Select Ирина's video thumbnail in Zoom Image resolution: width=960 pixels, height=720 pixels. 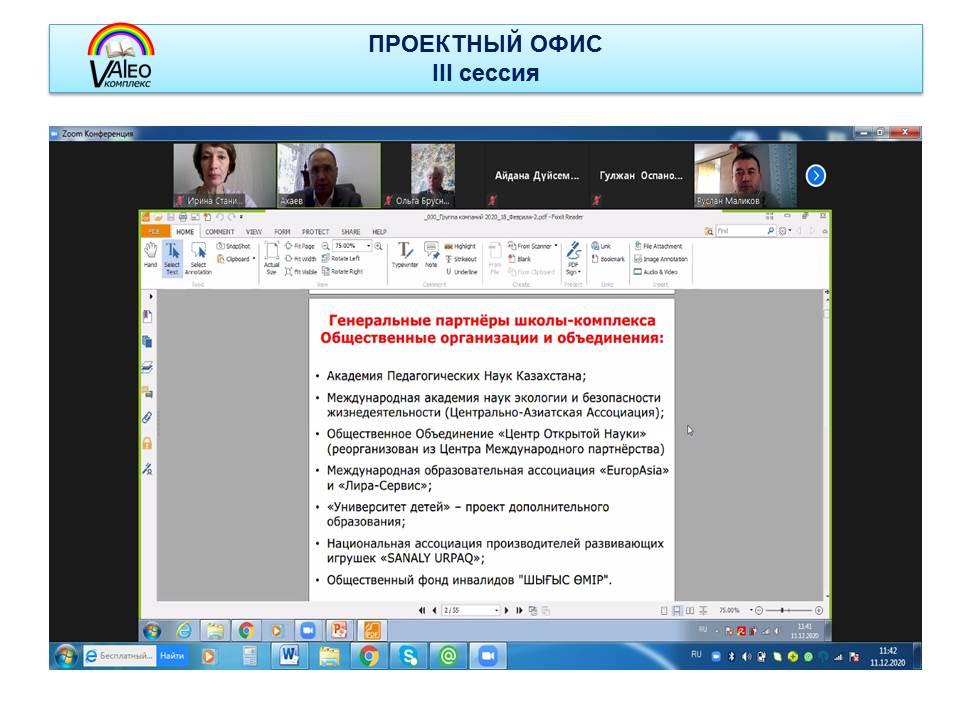tap(224, 176)
